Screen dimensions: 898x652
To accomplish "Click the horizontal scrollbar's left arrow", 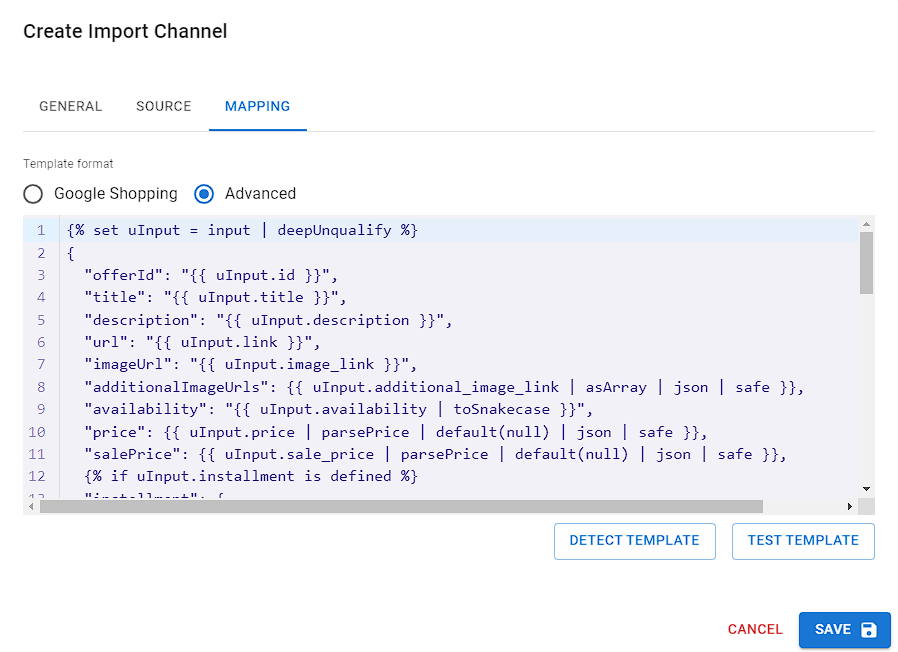I will [31, 507].
